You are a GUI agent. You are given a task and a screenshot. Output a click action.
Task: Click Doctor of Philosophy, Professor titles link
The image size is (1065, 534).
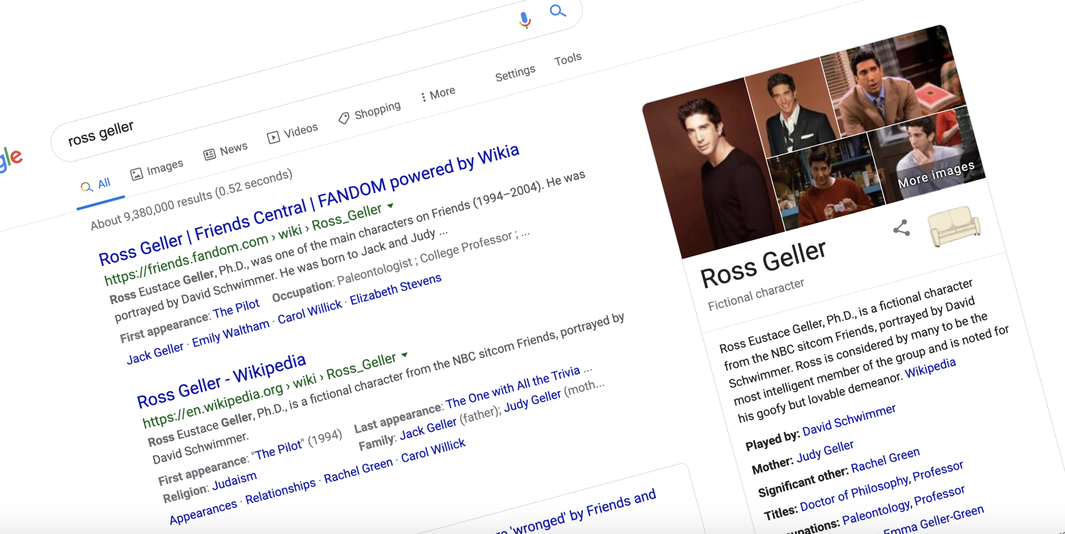pos(882,486)
